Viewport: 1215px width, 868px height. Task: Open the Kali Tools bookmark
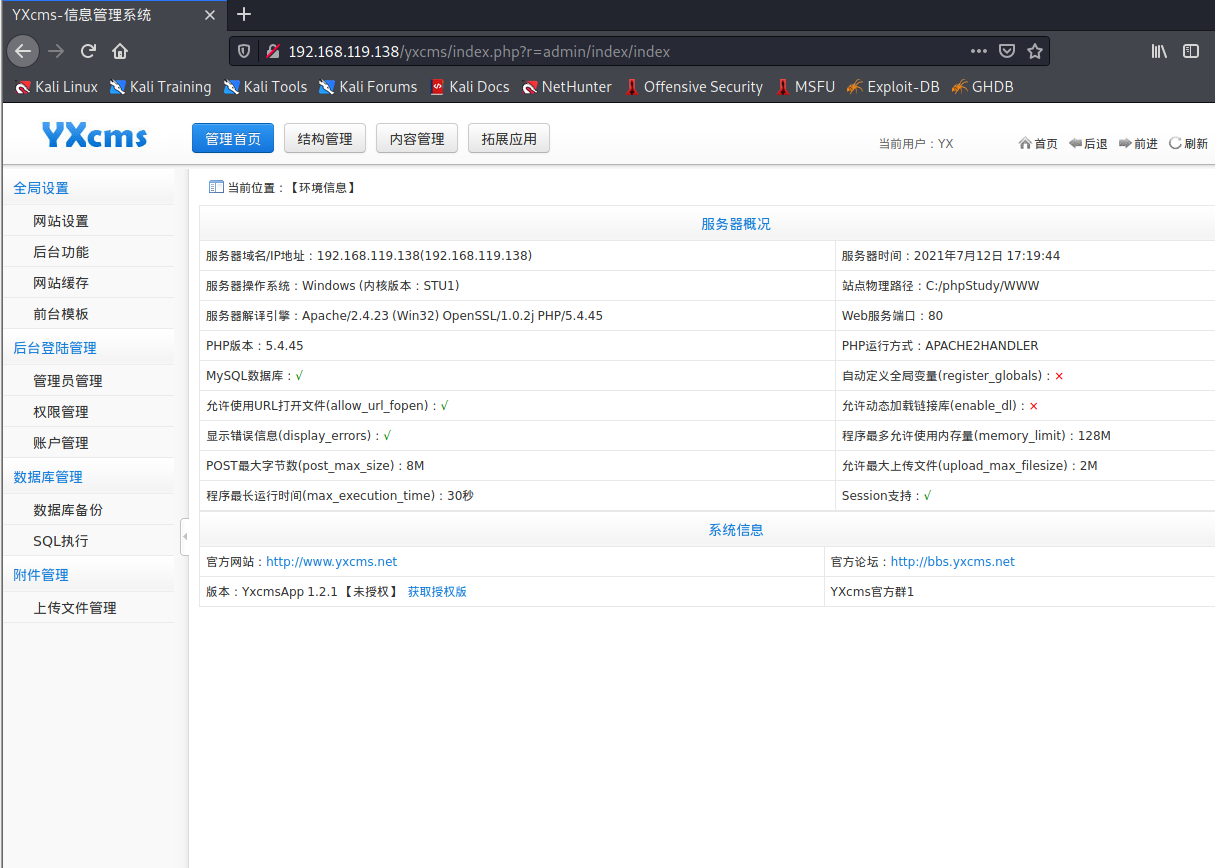click(x=266, y=87)
